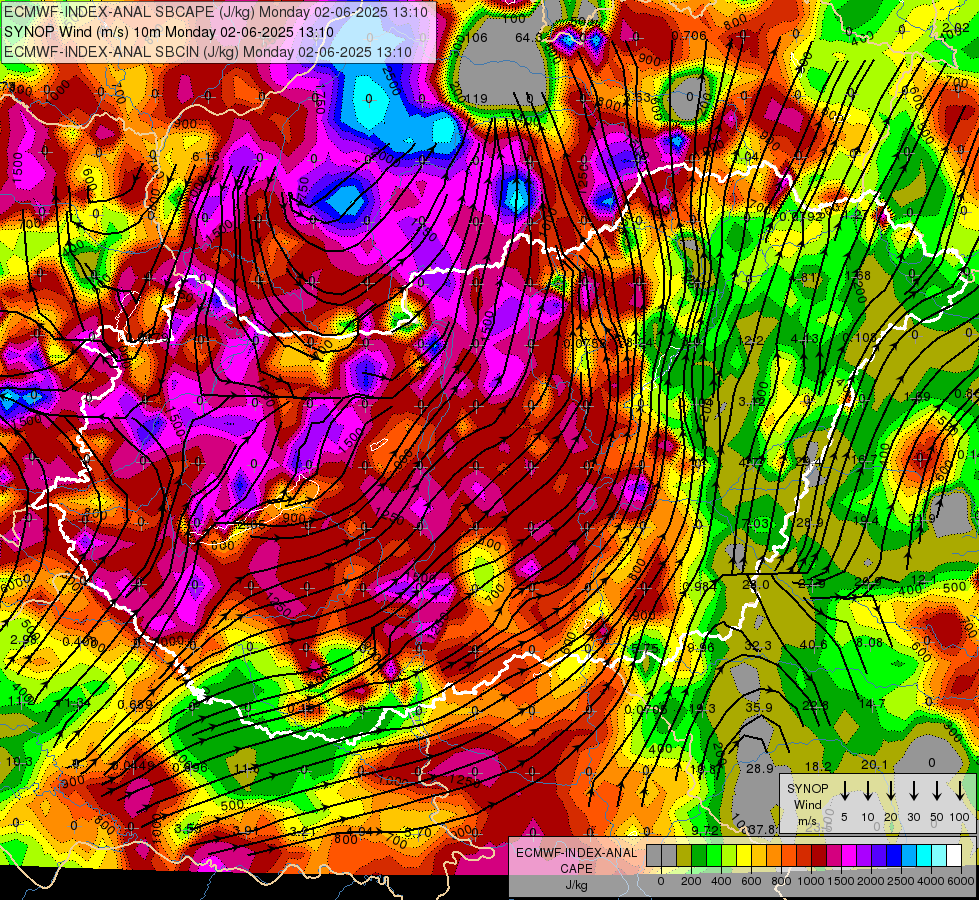Screen dimensions: 979x900
Task: Click the 29.4 value on the map
Action: [x=809, y=462]
